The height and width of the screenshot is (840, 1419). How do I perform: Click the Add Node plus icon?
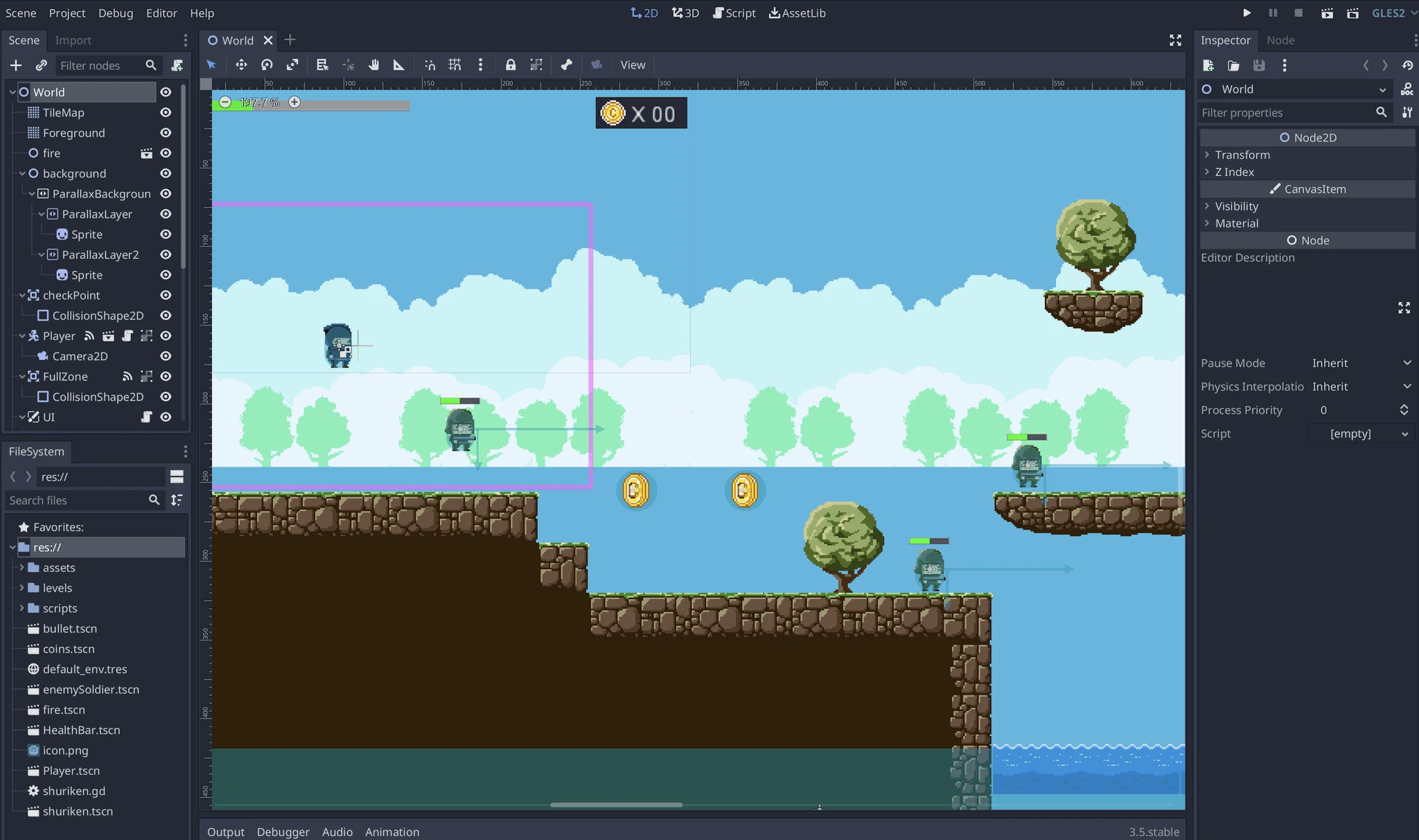pyautogui.click(x=16, y=65)
